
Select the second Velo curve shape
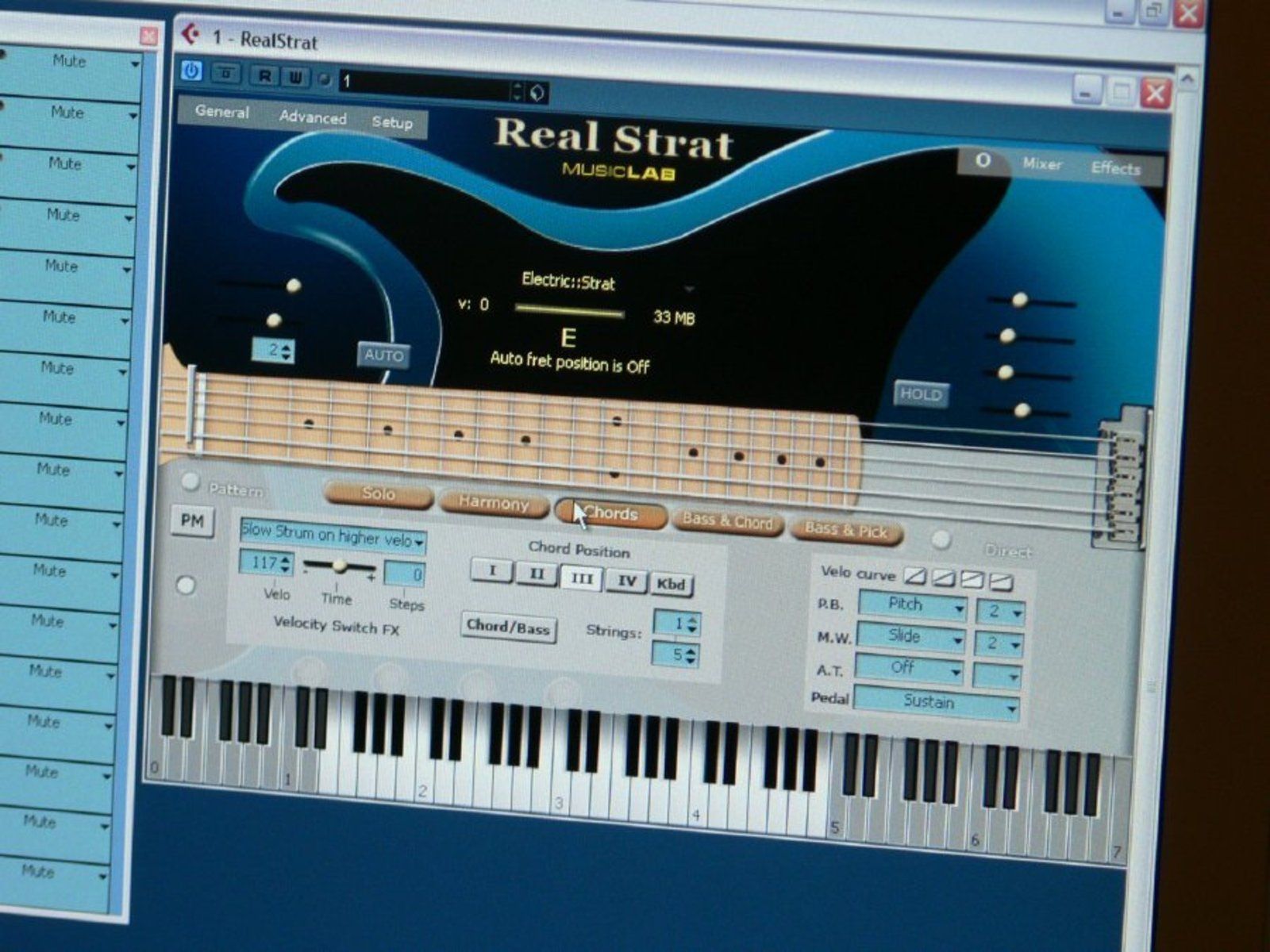[x=945, y=578]
